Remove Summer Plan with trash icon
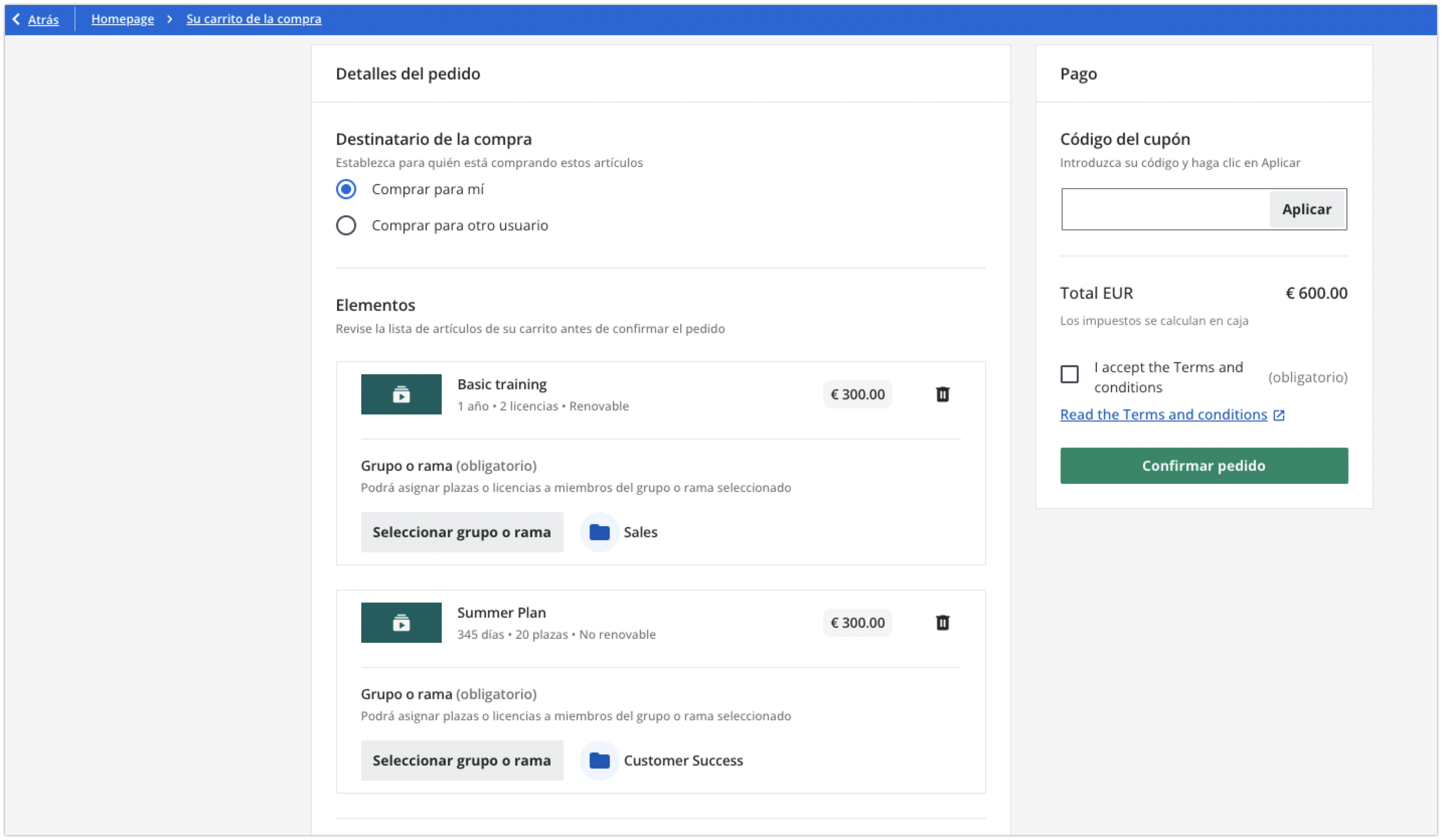The width and height of the screenshot is (1442, 840). tap(942, 623)
